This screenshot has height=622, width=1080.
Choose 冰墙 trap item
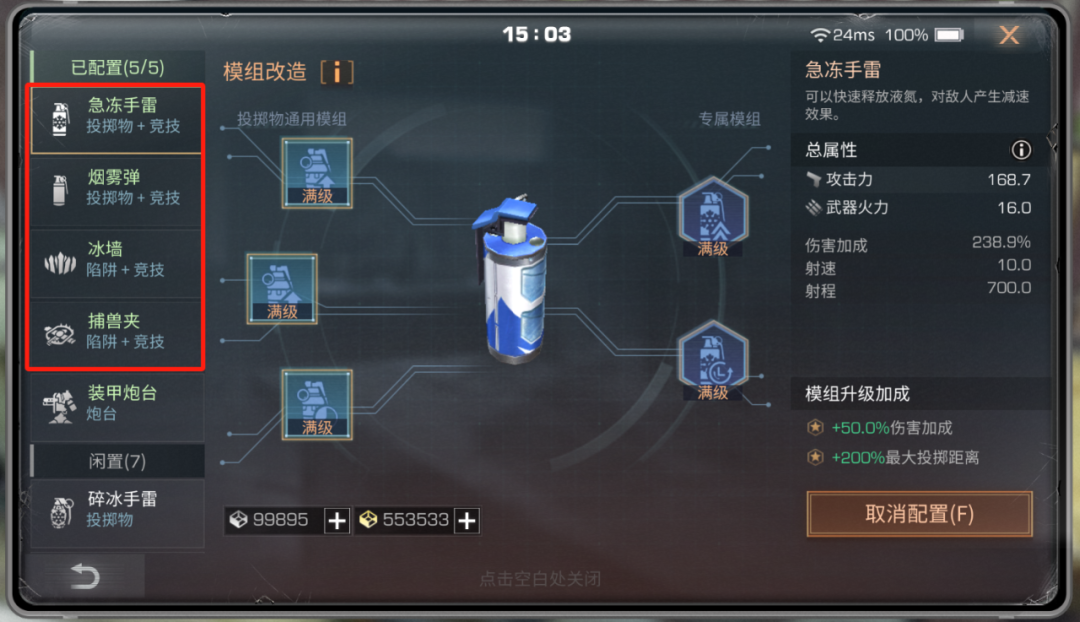pyautogui.click(x=116, y=262)
